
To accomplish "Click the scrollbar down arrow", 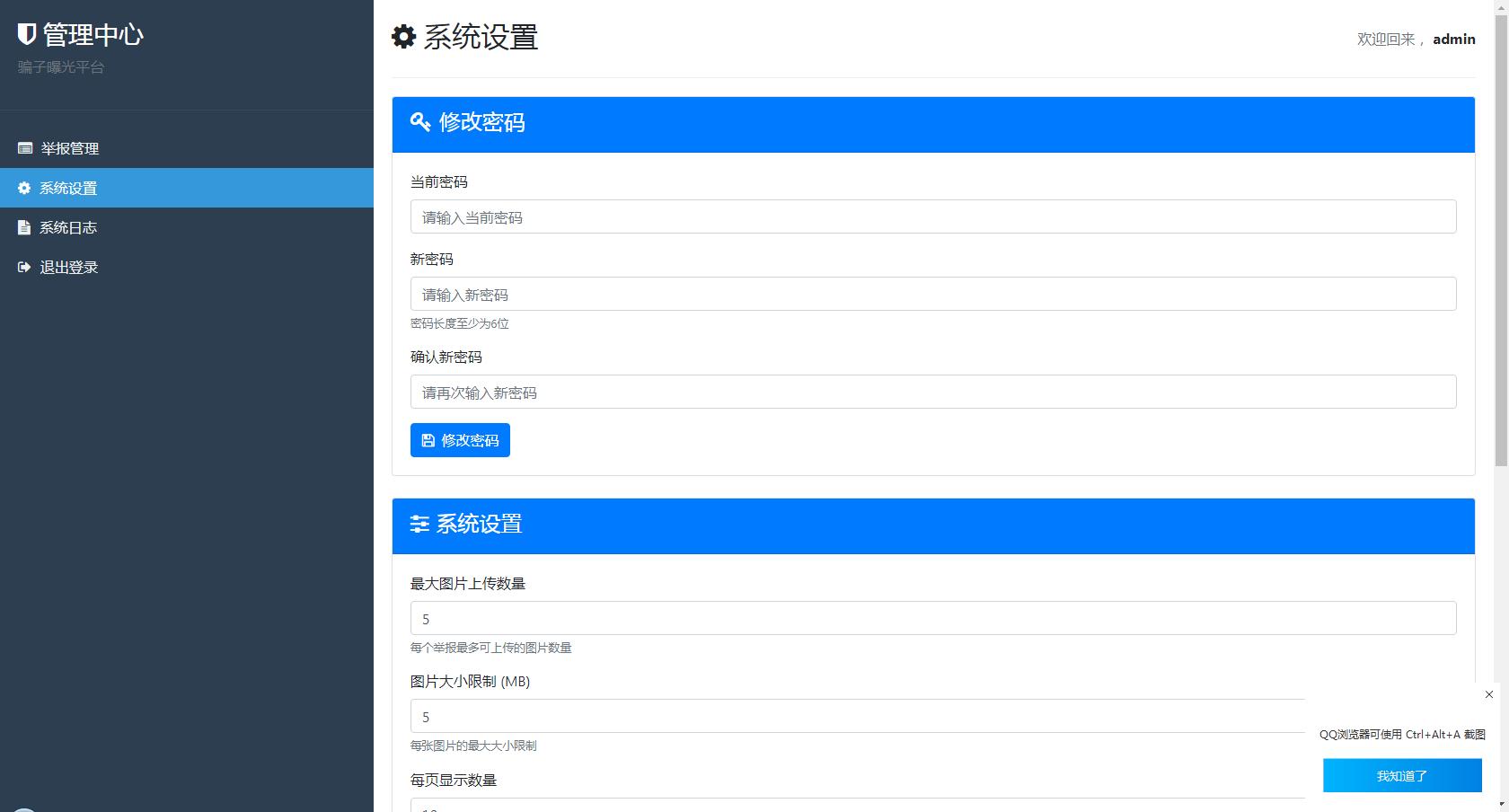I will coord(1501,805).
